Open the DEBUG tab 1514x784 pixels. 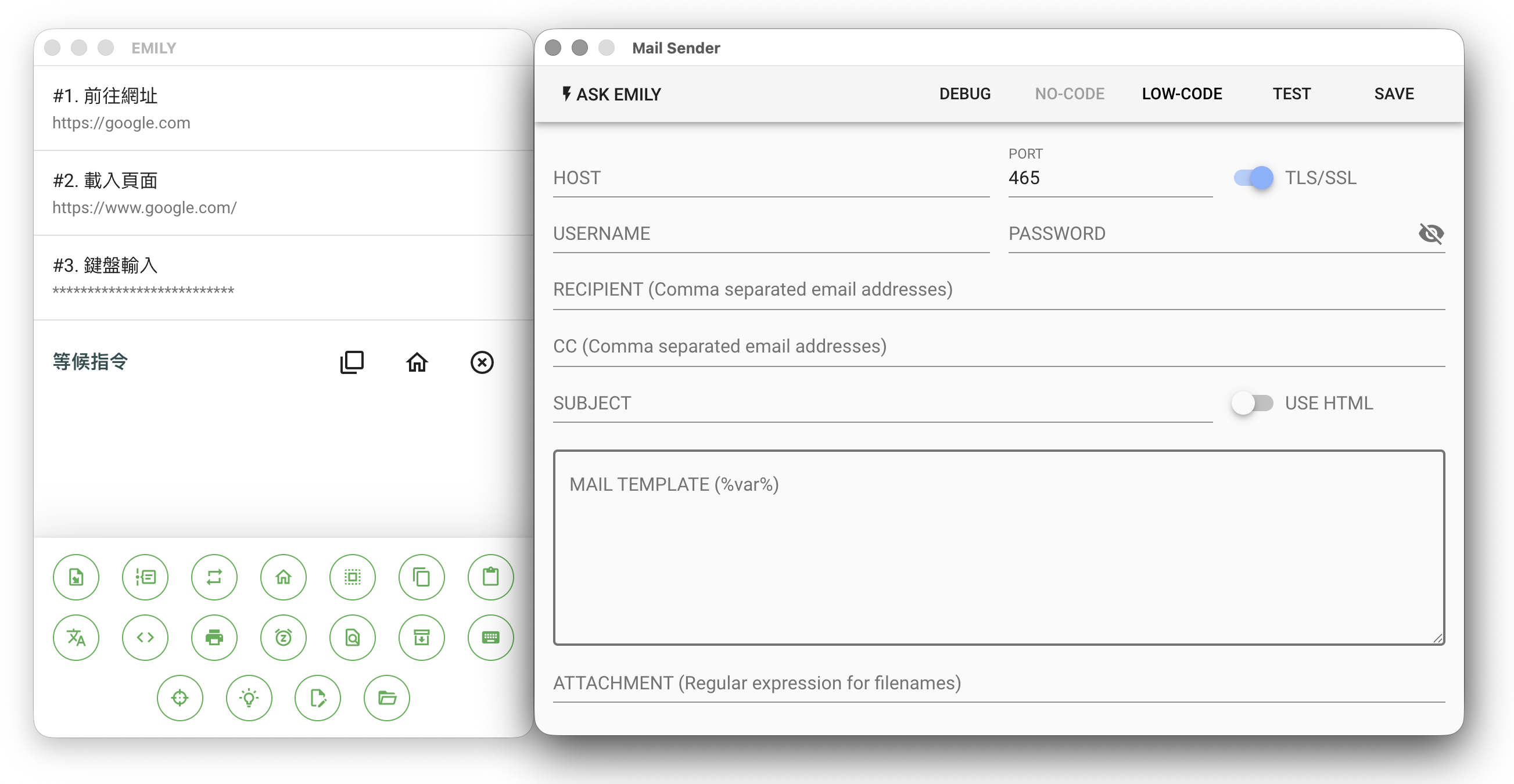point(964,94)
